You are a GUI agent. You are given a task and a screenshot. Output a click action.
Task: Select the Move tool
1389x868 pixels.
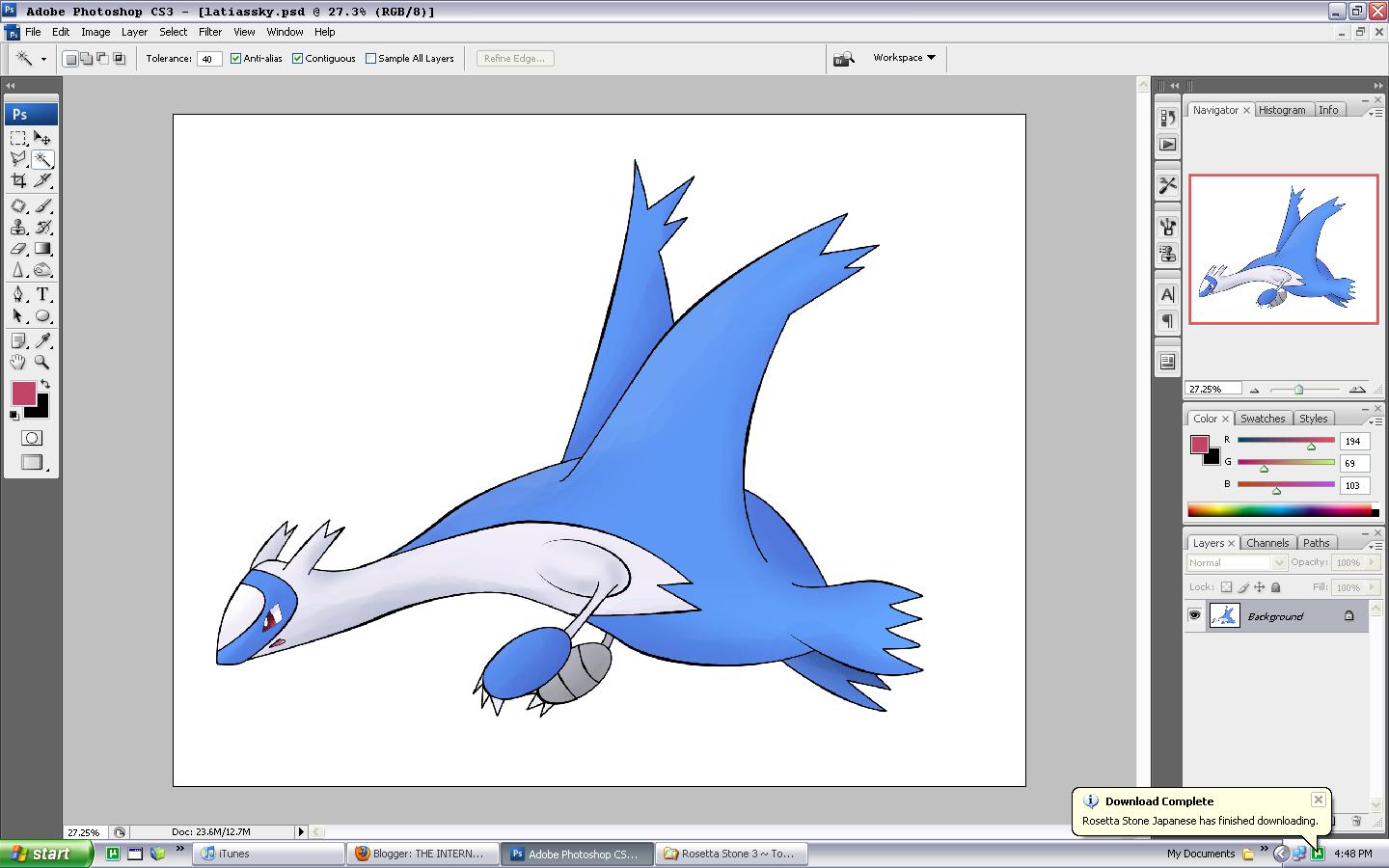click(42, 138)
